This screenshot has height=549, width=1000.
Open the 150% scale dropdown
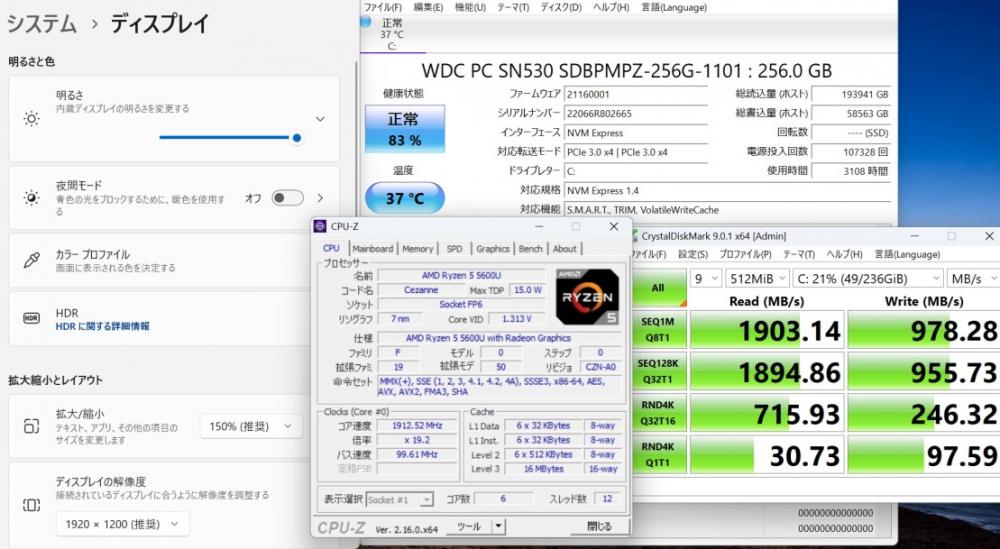[251, 426]
